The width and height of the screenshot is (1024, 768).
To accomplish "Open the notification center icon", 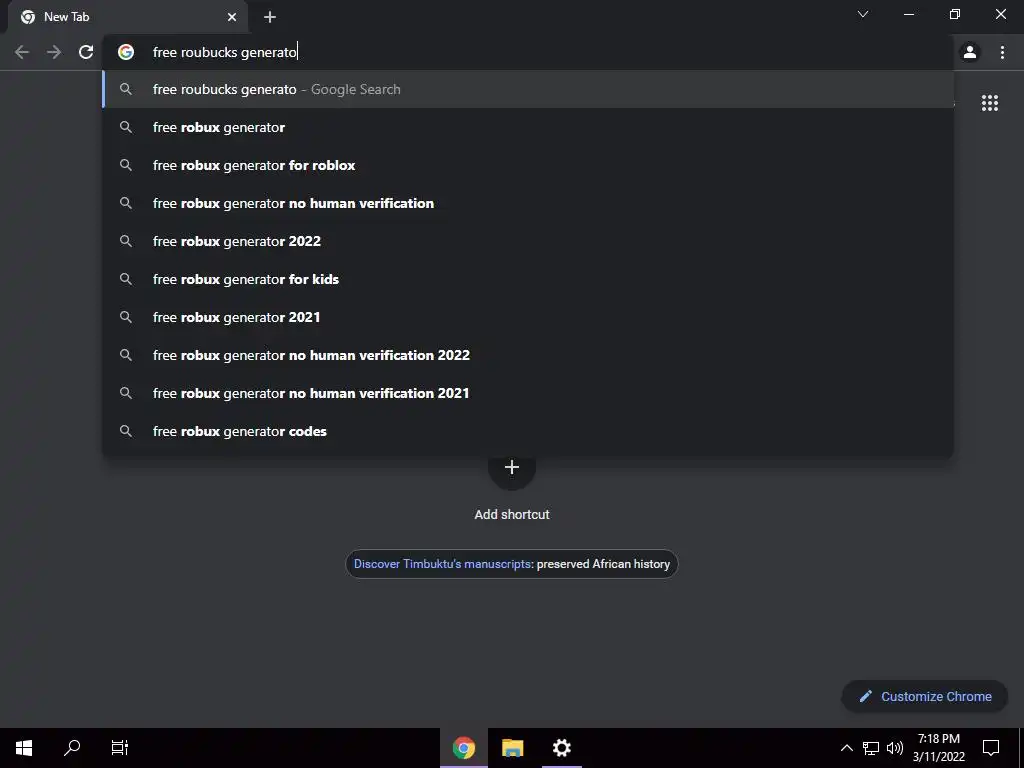I will [991, 748].
